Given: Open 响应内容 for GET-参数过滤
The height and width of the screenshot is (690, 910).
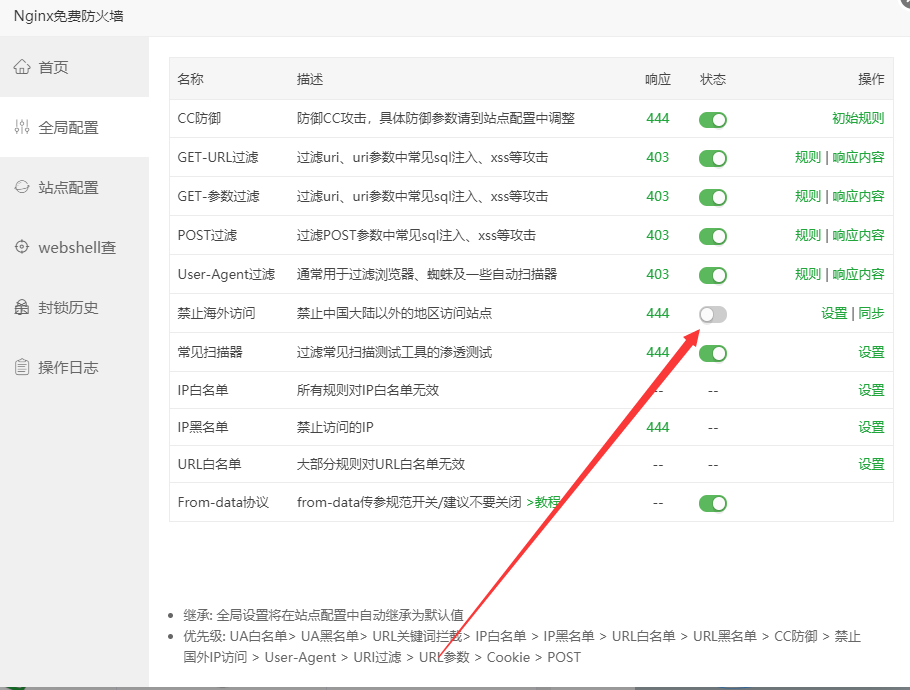Looking at the screenshot, I should (x=858, y=196).
